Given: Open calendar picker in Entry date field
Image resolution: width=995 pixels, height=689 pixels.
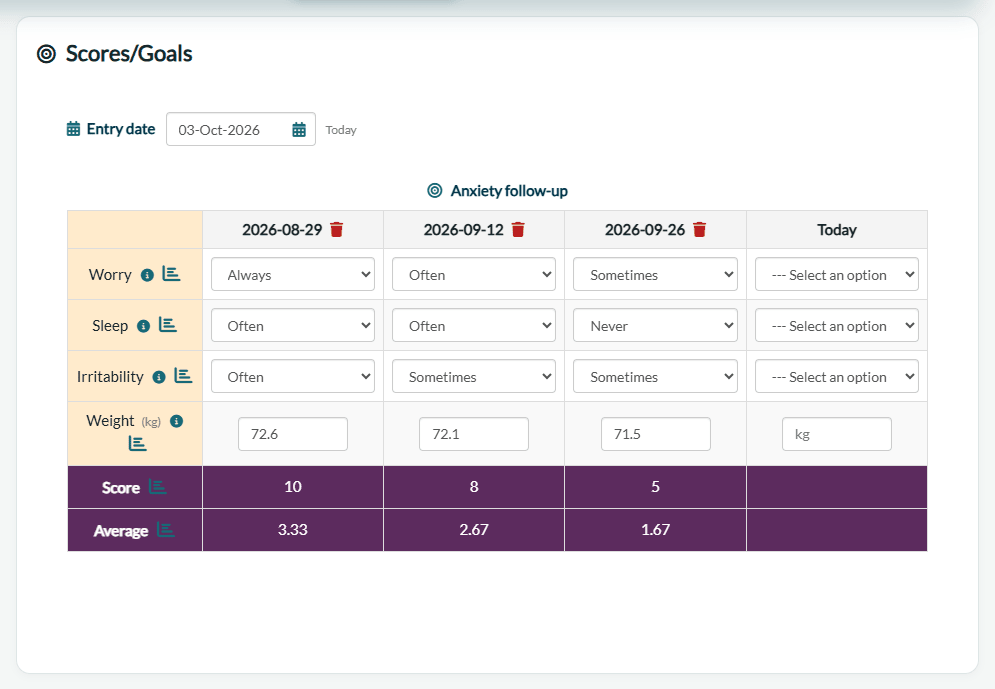Looking at the screenshot, I should [x=299, y=130].
